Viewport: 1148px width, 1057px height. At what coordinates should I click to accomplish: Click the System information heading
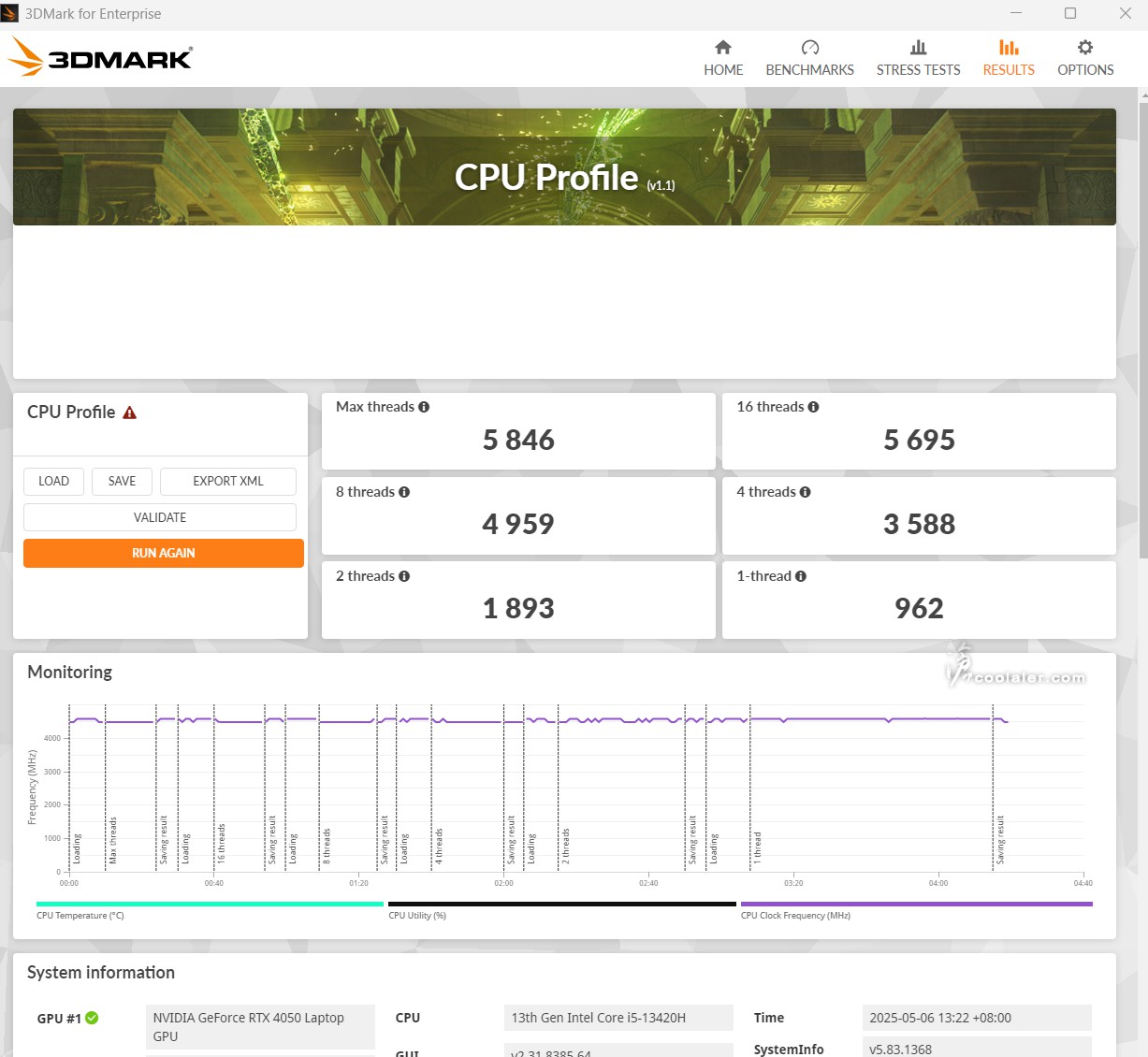coord(101,972)
